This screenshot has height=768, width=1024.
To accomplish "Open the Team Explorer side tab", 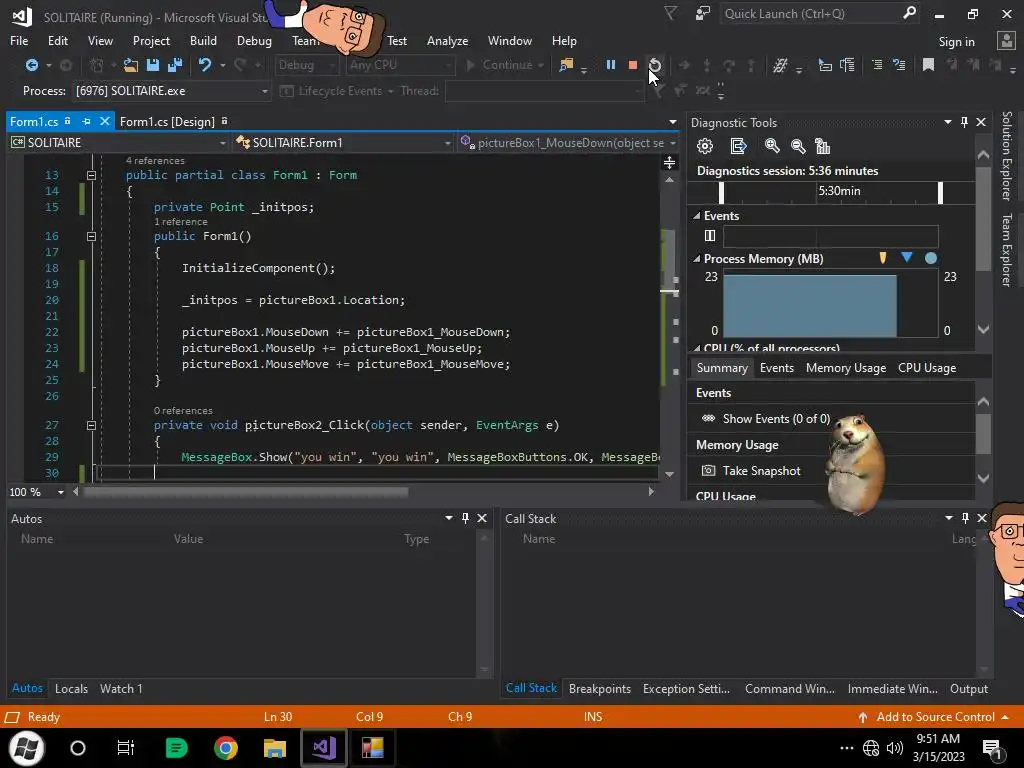I will coord(1006,249).
